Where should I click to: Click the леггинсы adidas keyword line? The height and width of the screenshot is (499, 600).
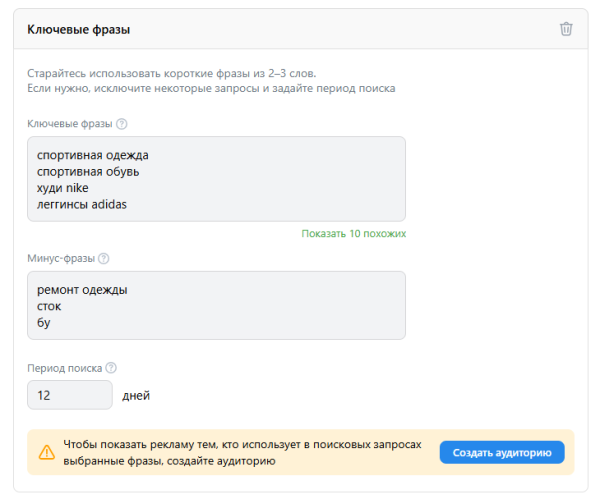tap(82, 204)
